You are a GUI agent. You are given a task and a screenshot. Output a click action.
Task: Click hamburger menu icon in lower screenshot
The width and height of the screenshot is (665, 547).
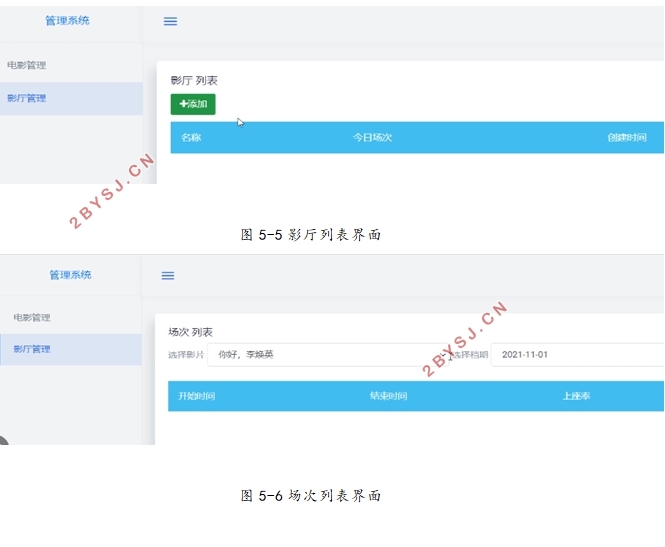pos(168,276)
